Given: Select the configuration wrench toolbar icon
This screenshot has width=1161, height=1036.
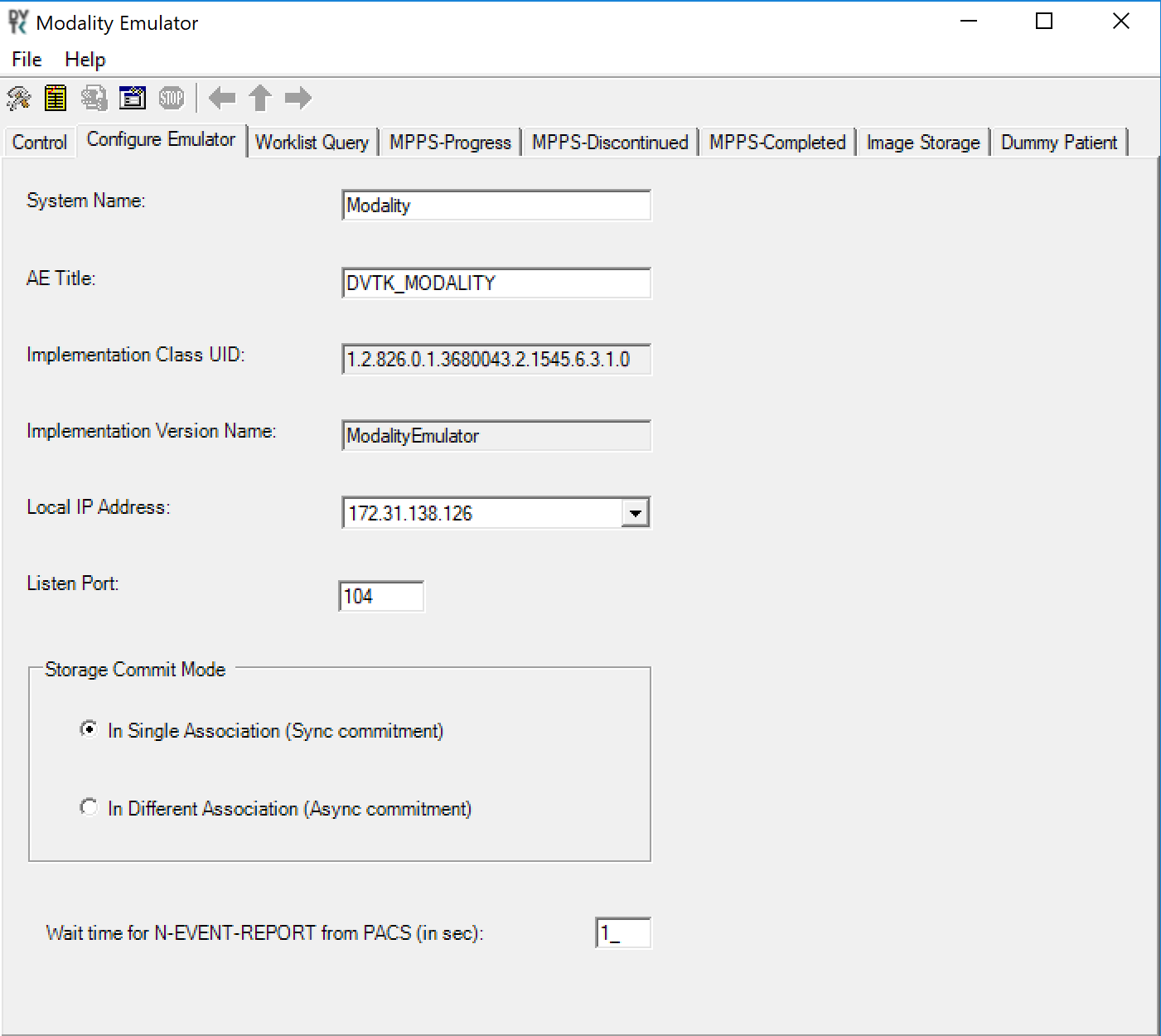Looking at the screenshot, I should click(17, 98).
